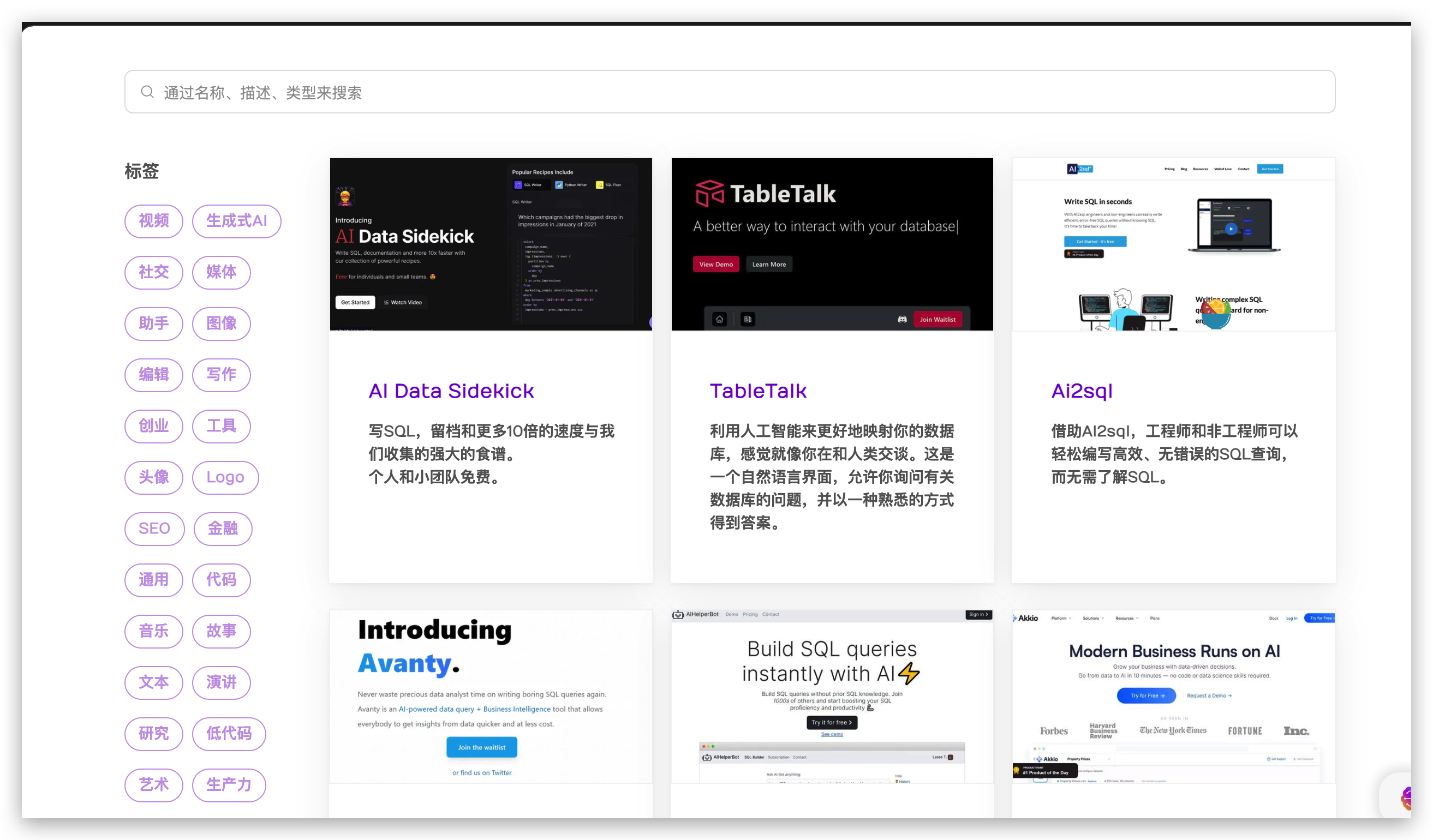Focus the search field for name, description, type
The height and width of the screenshot is (840, 1433).
(730, 92)
